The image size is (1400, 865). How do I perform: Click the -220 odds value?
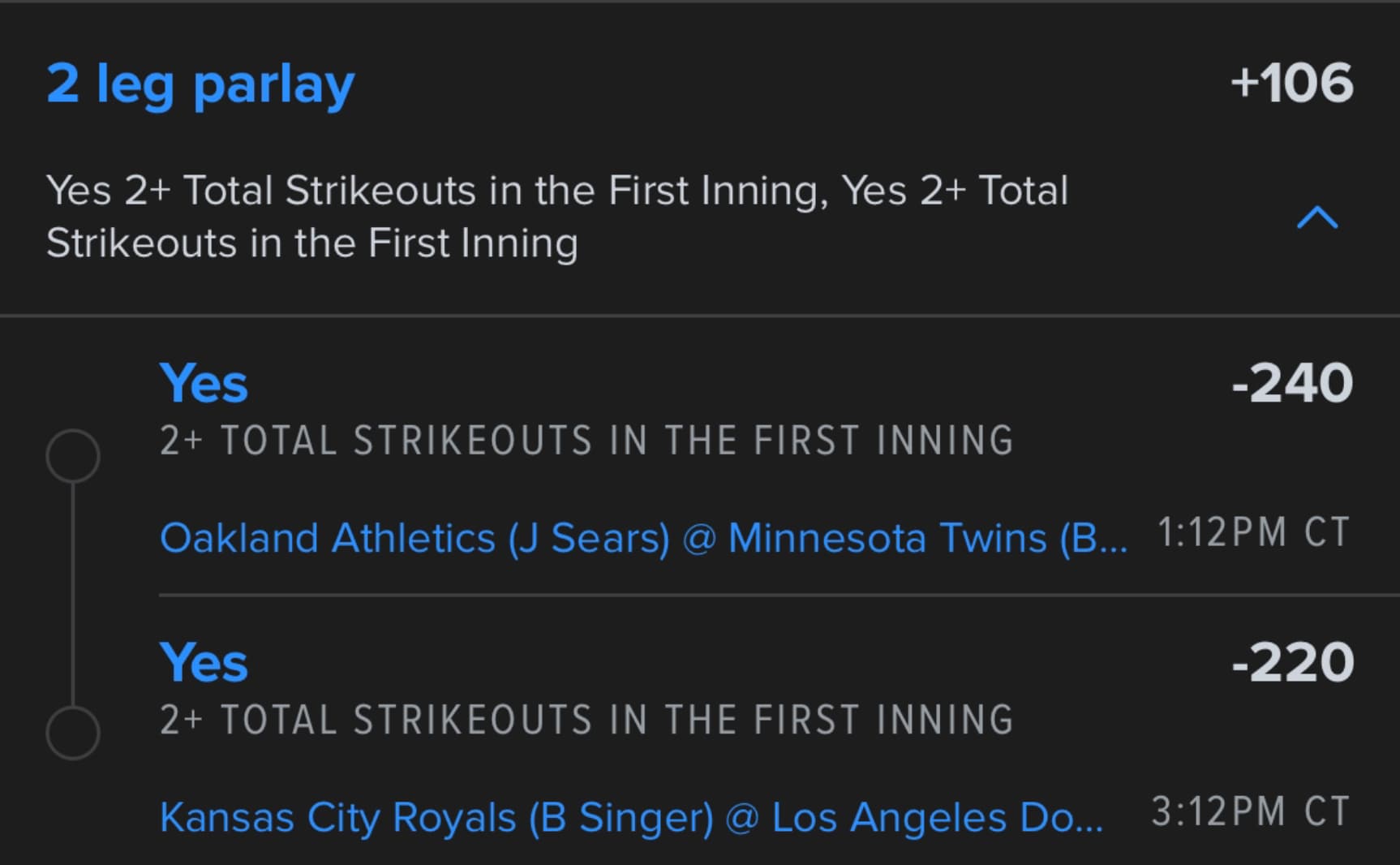[x=1292, y=663]
